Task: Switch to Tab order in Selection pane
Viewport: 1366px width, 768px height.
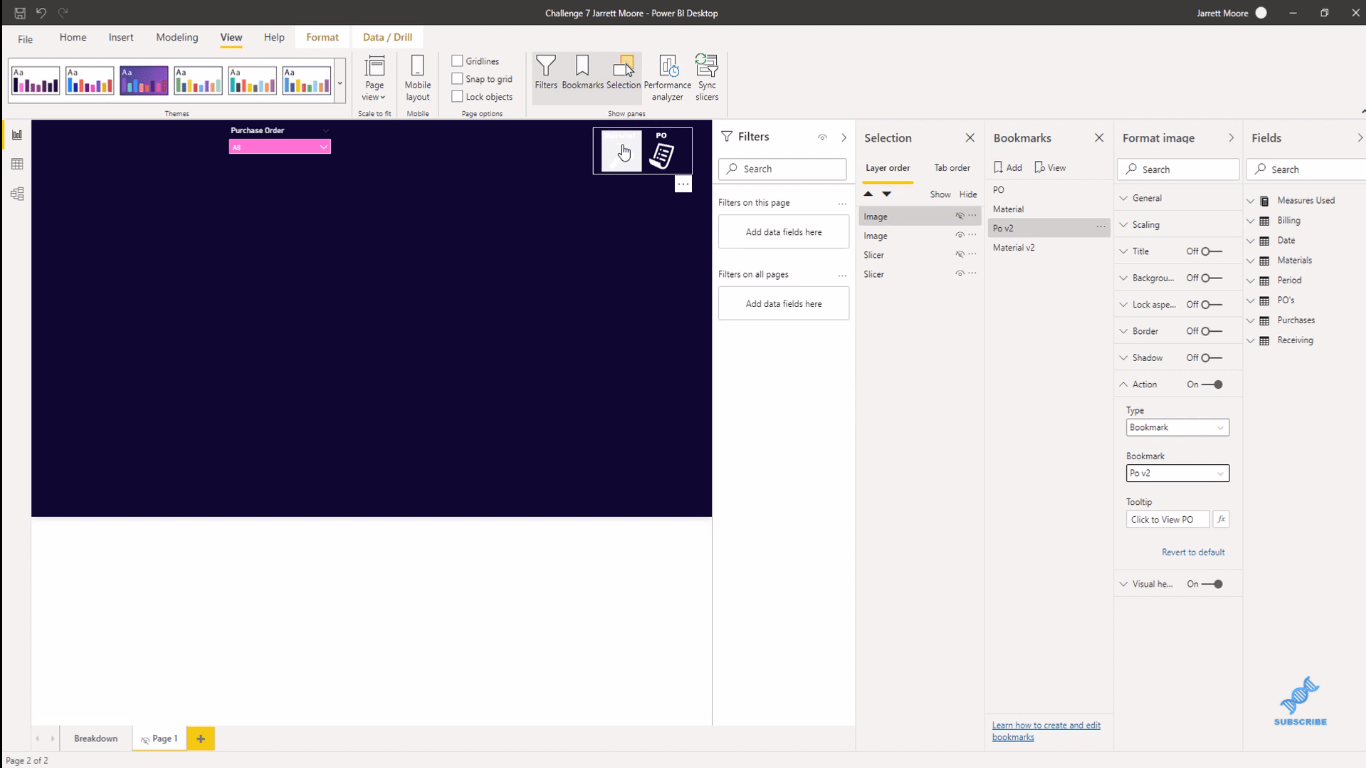Action: click(952, 168)
